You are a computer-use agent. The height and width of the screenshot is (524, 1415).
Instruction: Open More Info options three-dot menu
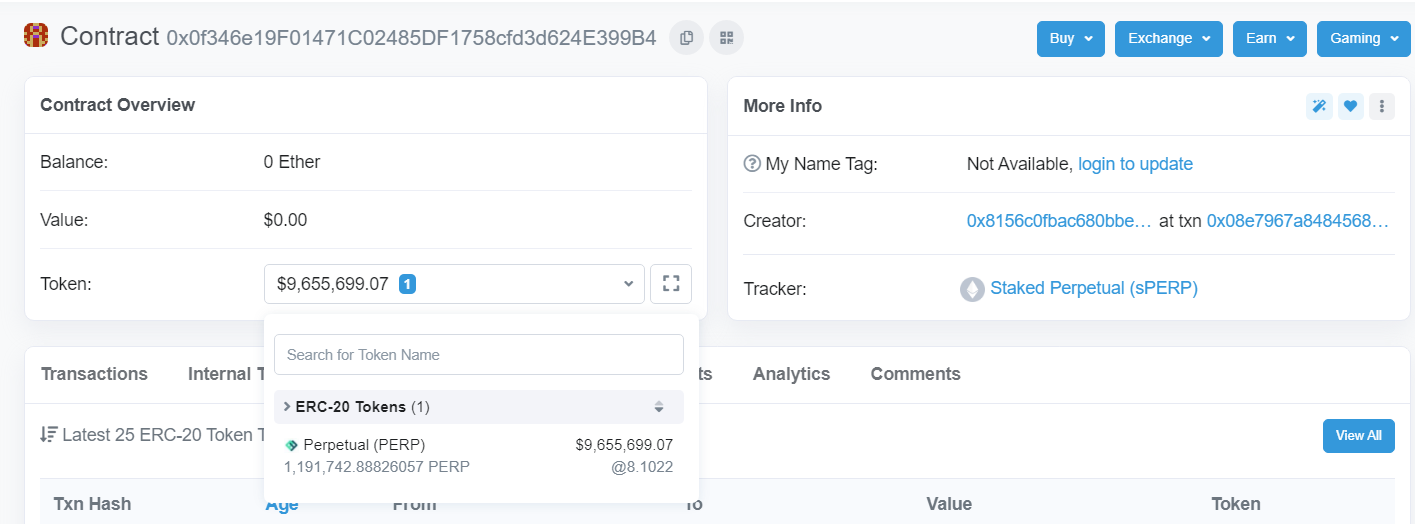(x=1382, y=106)
